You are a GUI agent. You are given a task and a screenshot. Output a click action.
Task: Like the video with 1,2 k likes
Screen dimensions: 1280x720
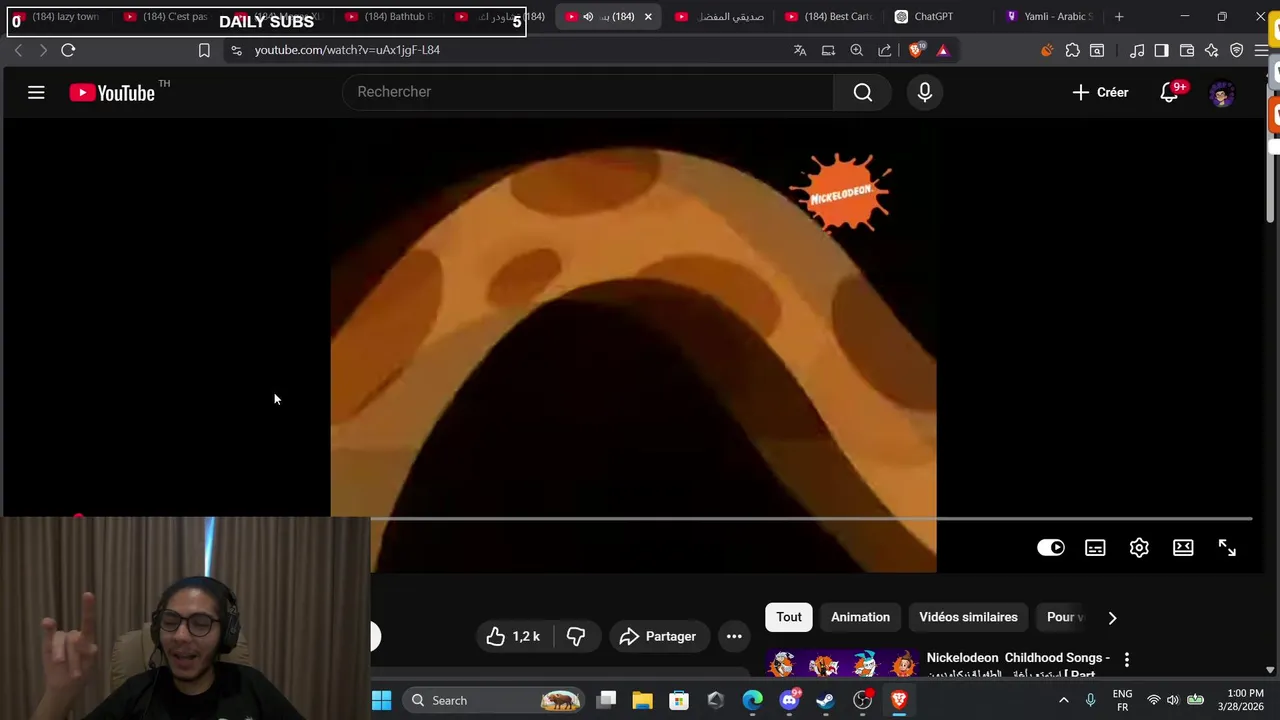point(513,636)
